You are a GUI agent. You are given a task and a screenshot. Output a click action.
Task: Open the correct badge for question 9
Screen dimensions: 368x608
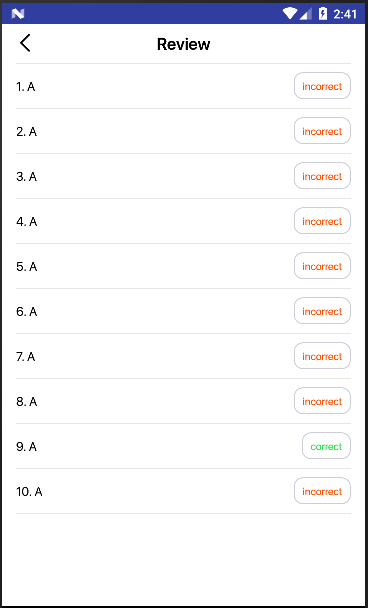[327, 446]
